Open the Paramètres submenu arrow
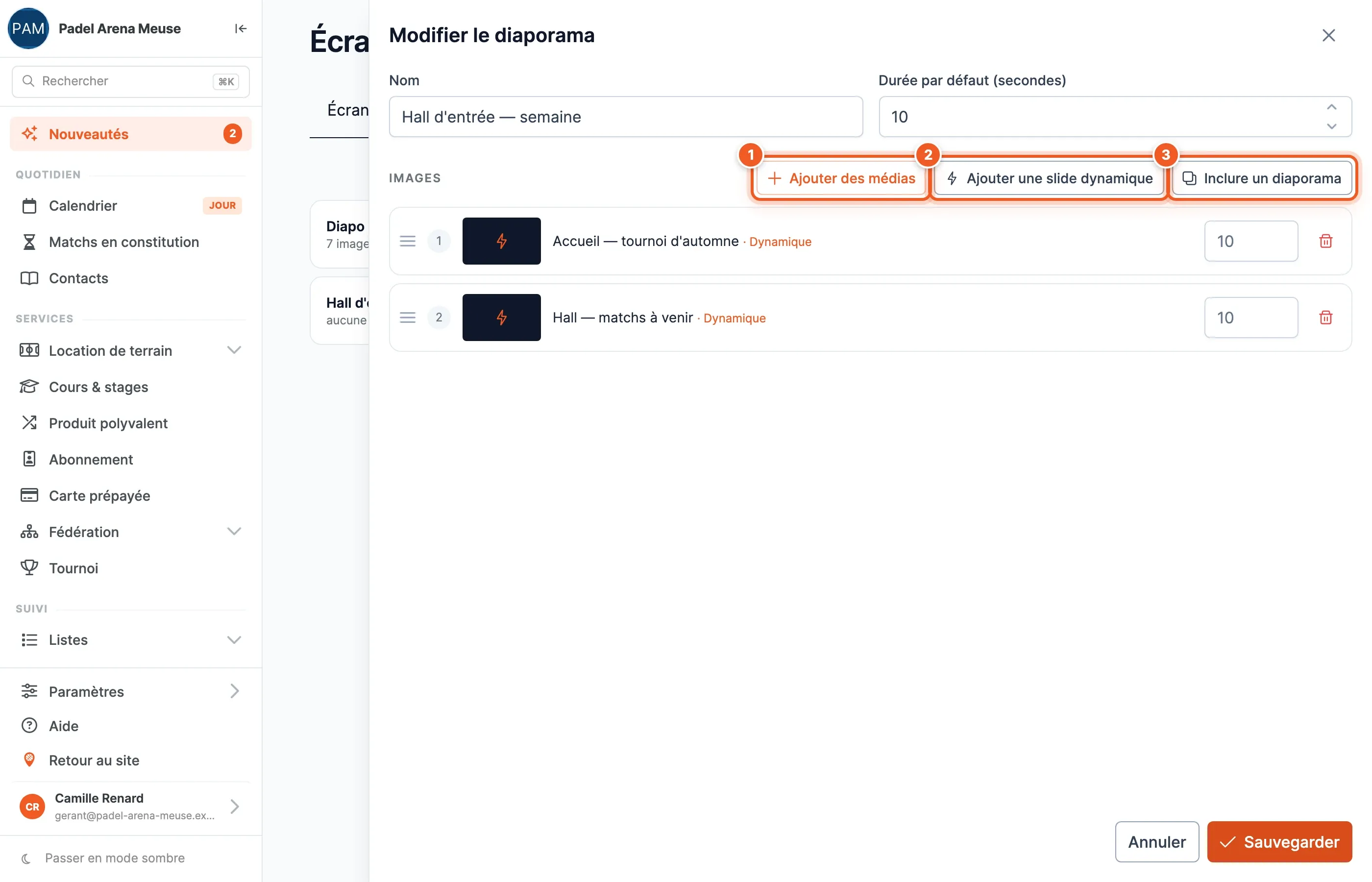Viewport: 1372px width, 882px height. tap(234, 692)
